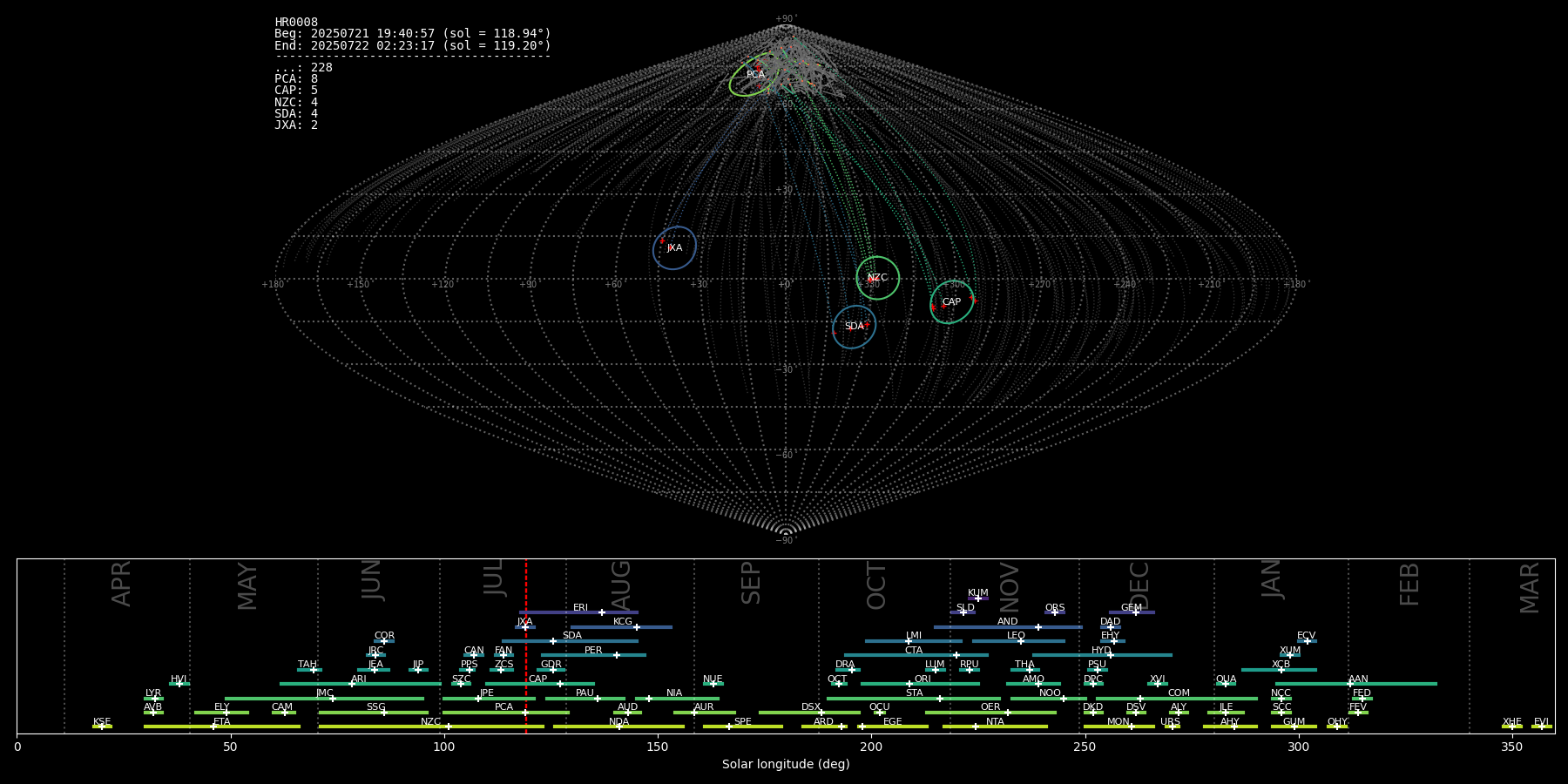1568x784 pixels.
Task: Select the NZC radiant circle on sky map
Action: tap(877, 278)
